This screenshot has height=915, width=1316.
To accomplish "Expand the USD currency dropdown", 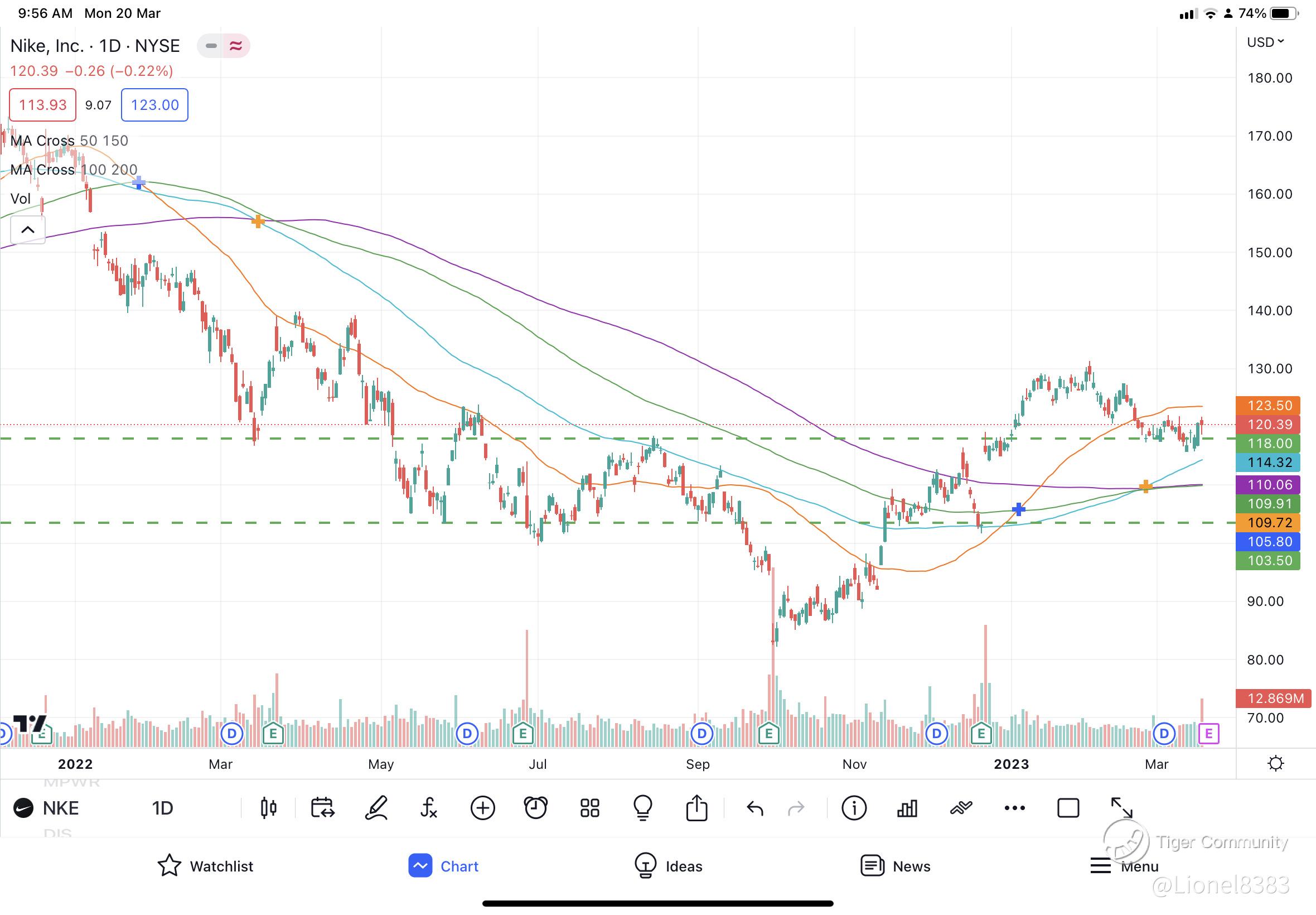I will (x=1265, y=42).
